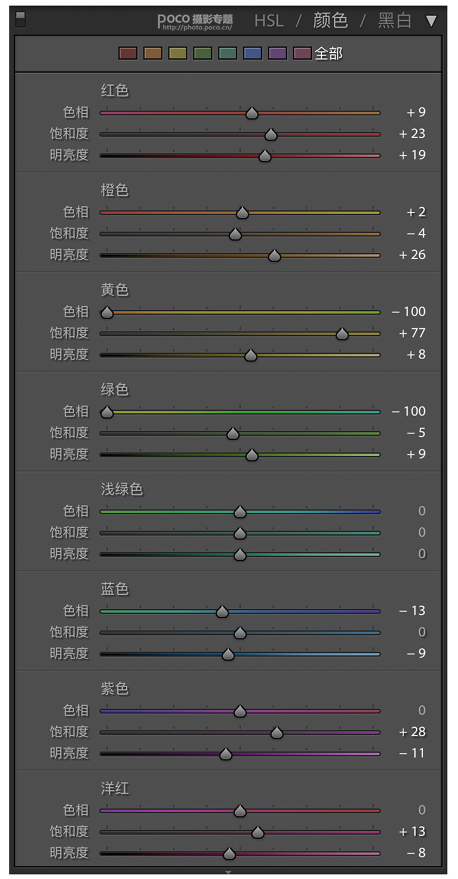Click the 全部 button to show all colors
This screenshot has height=879, width=458.
328,54
